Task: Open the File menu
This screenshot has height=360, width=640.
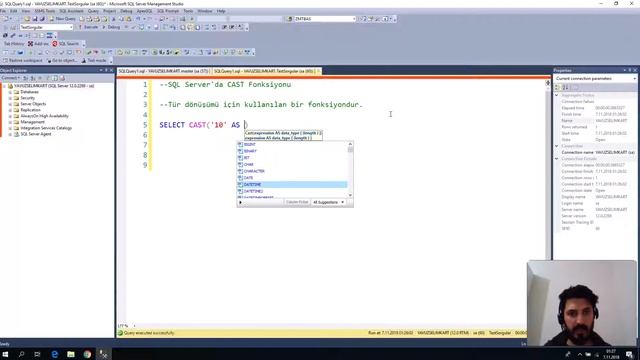Action: tap(3, 11)
